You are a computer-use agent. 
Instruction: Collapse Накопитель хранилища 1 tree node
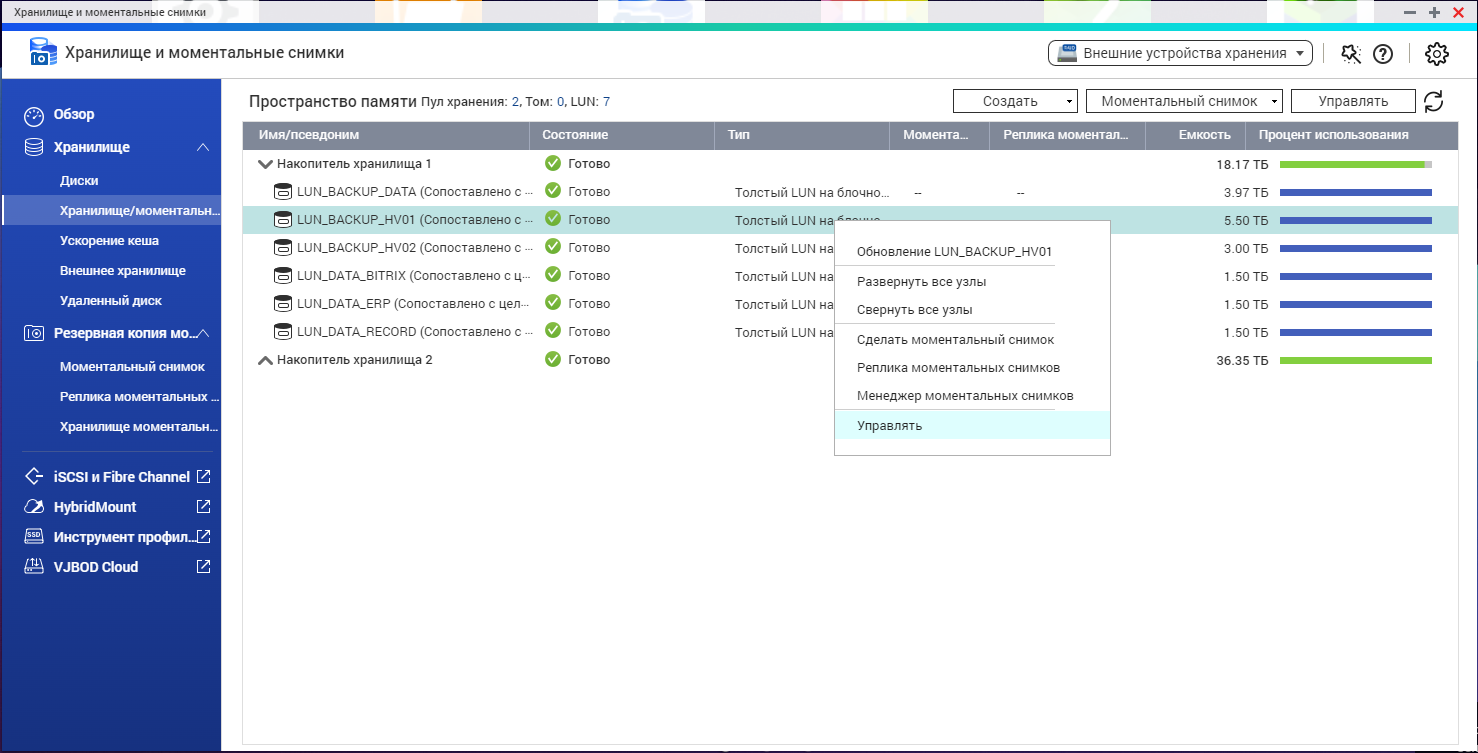coord(265,164)
